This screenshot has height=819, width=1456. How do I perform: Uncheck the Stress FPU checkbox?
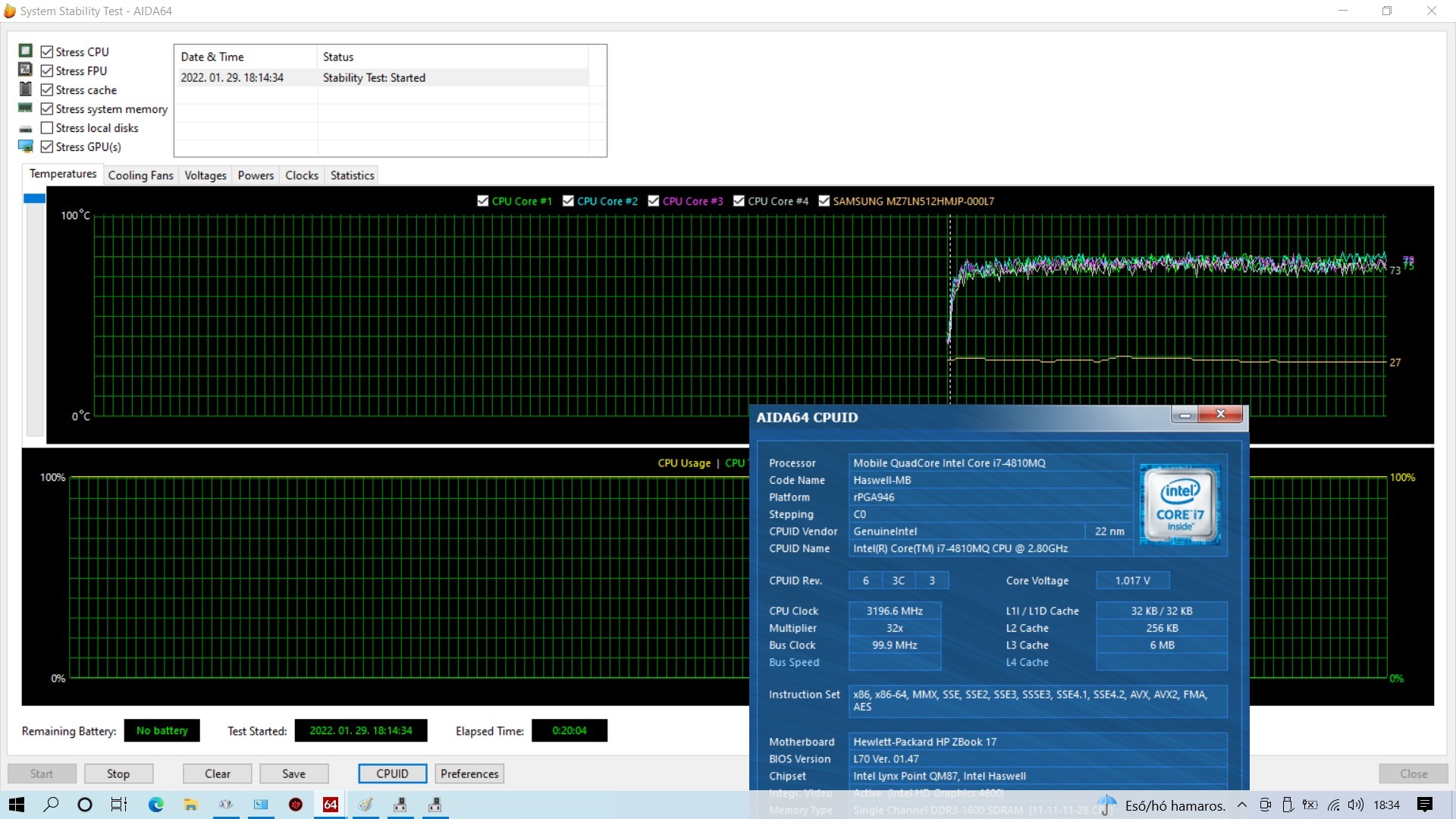point(47,71)
